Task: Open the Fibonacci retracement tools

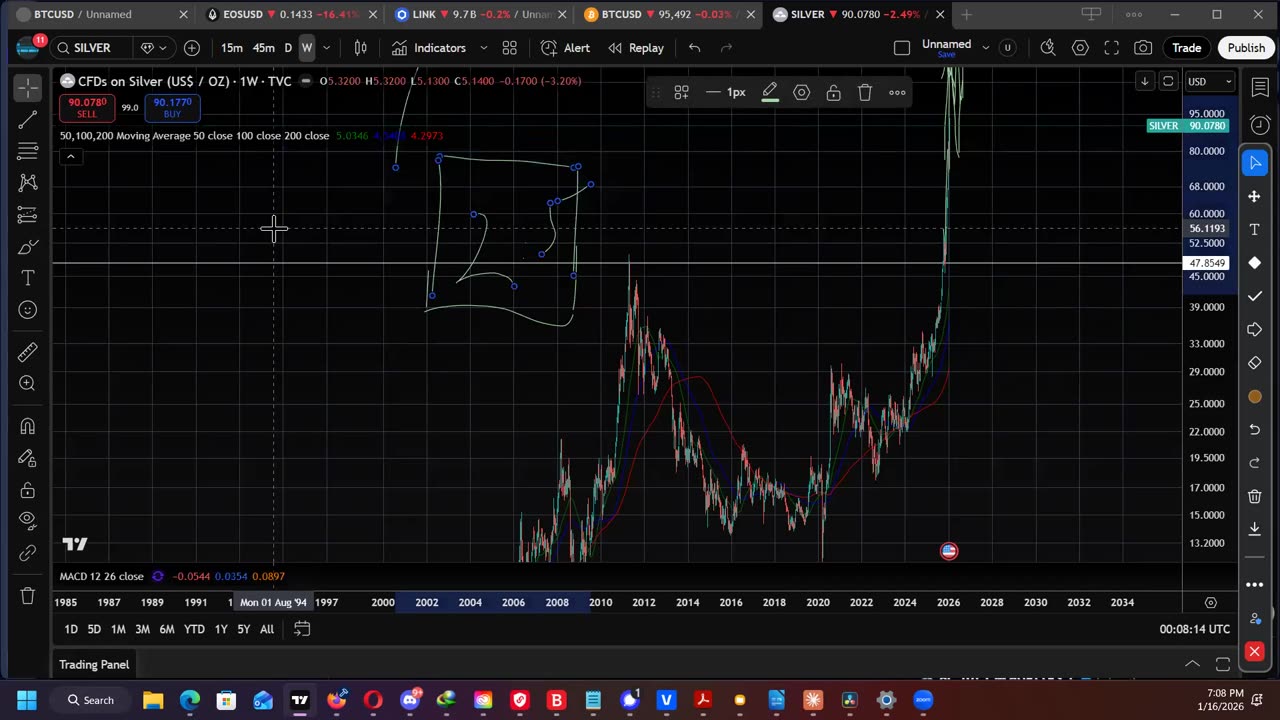Action: 28,151
